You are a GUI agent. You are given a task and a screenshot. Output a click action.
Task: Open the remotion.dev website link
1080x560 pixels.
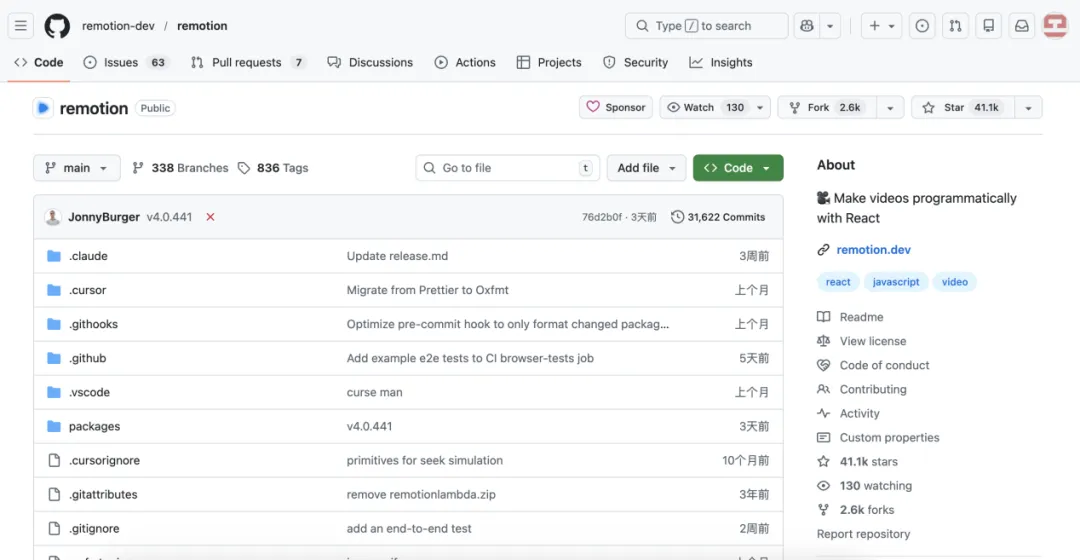pos(873,249)
